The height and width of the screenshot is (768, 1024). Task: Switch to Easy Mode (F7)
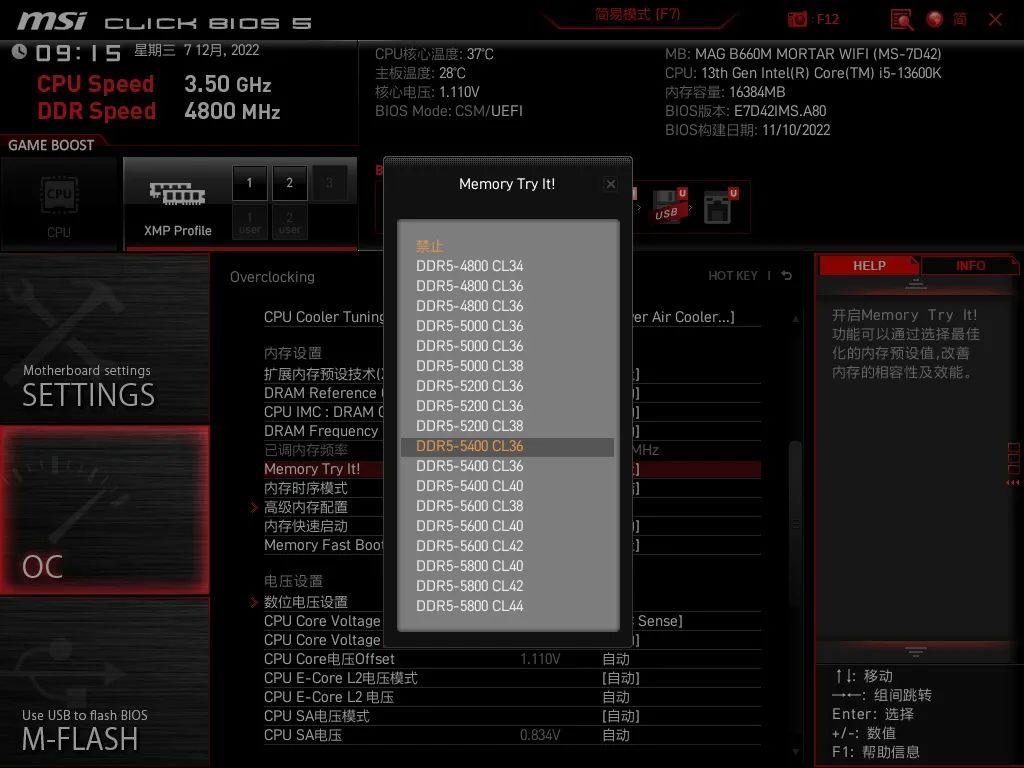[x=637, y=14]
